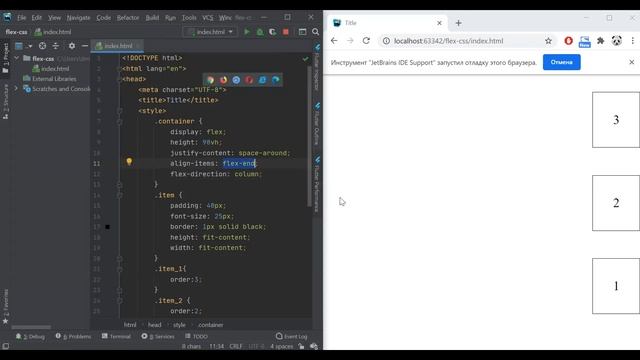The width and height of the screenshot is (640, 360).
Task: Click the site information icon before localhost URL
Action: 386,41
